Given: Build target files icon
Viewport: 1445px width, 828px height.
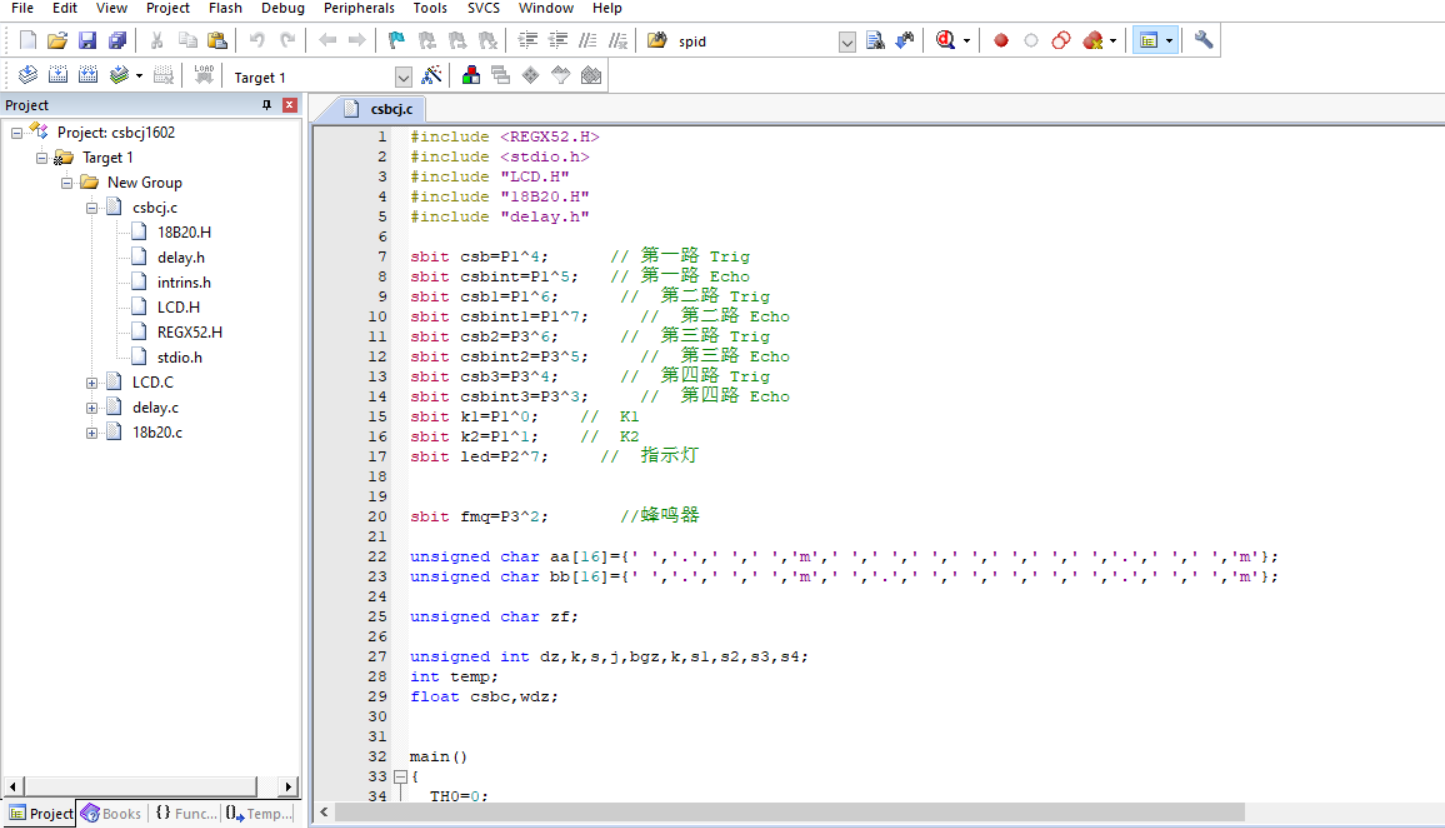Looking at the screenshot, I should click(x=58, y=75).
